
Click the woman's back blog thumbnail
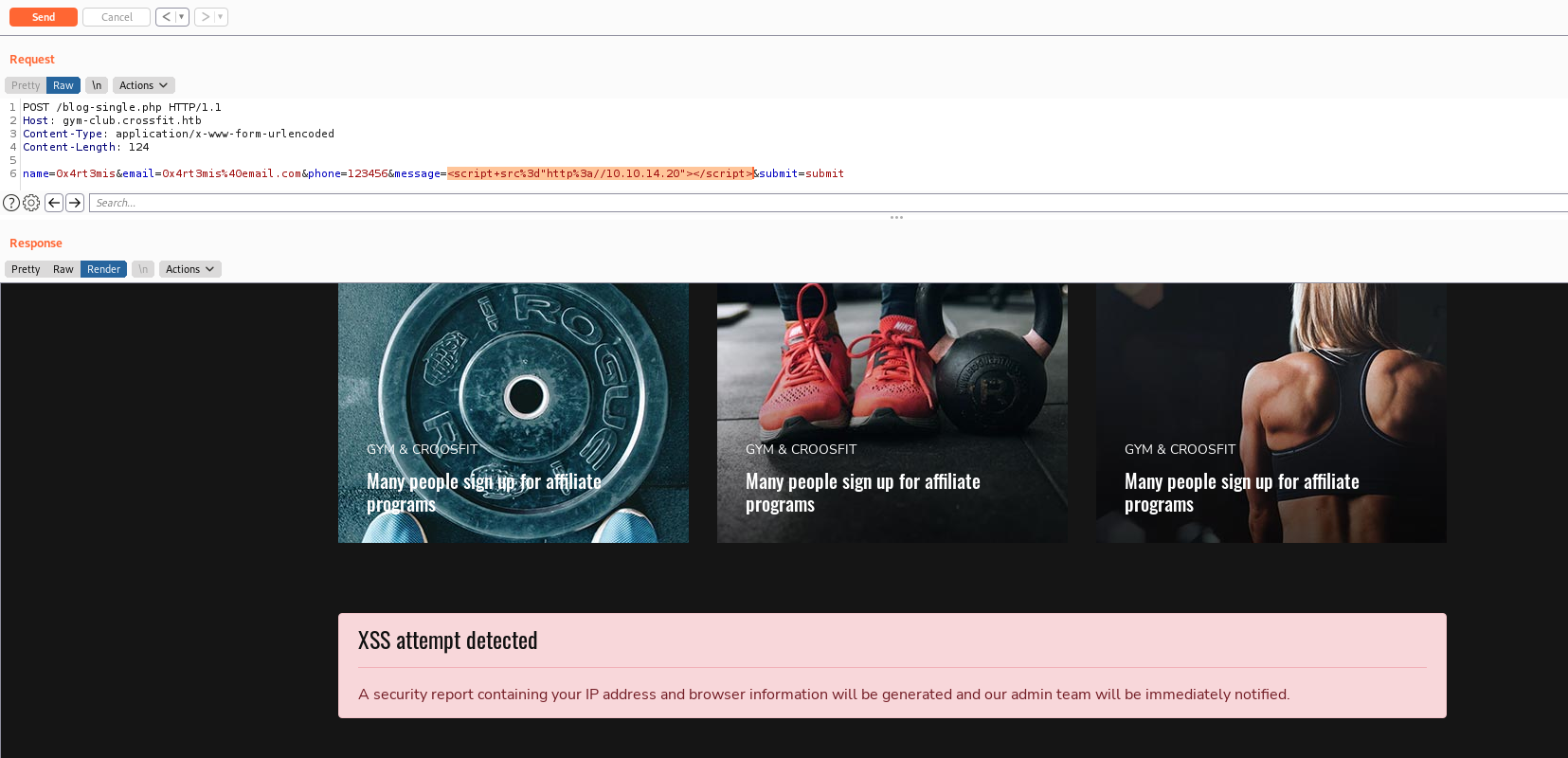tap(1271, 413)
